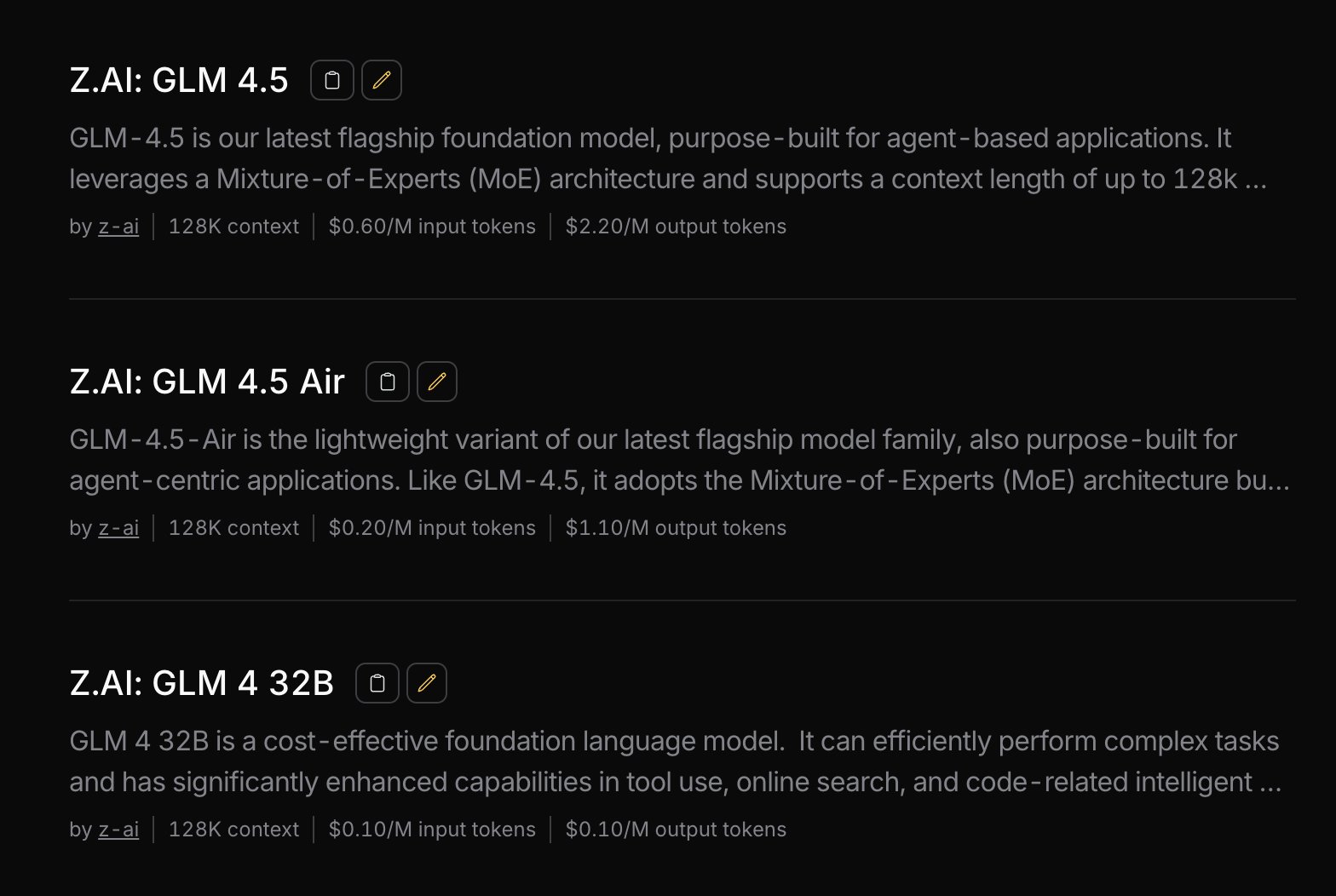Open the Z.AI: GLM 4.5 Air title
This screenshot has height=896, width=1336.
coord(207,382)
